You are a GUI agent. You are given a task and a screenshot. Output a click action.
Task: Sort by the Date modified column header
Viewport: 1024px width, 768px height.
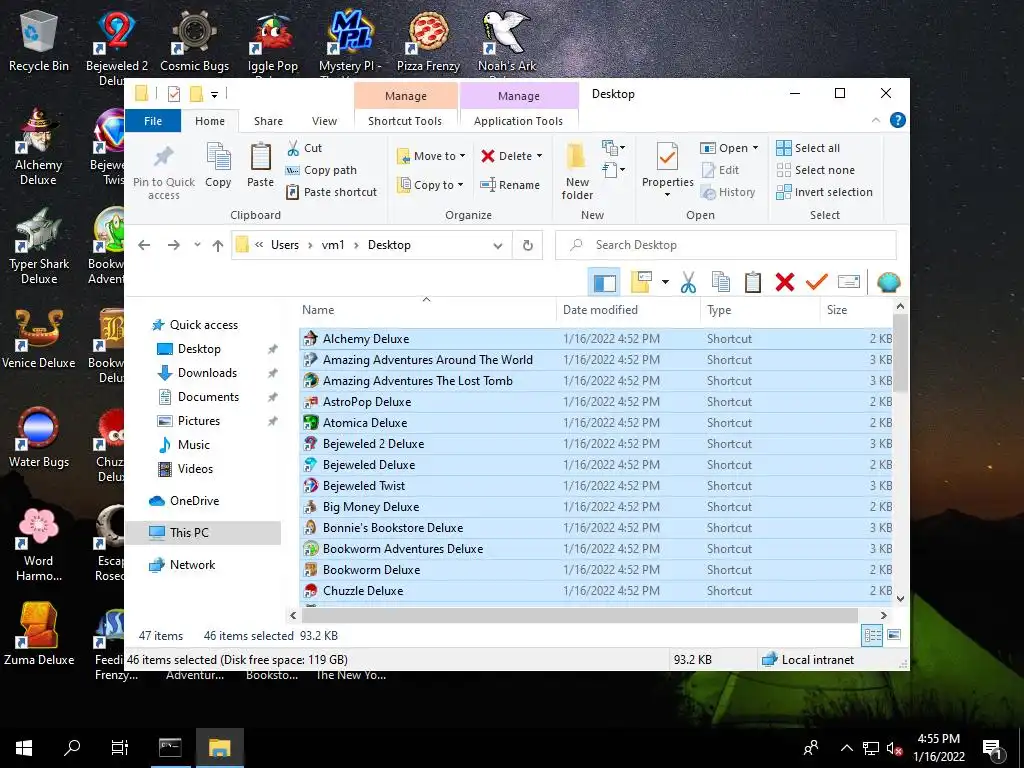tap(628, 310)
